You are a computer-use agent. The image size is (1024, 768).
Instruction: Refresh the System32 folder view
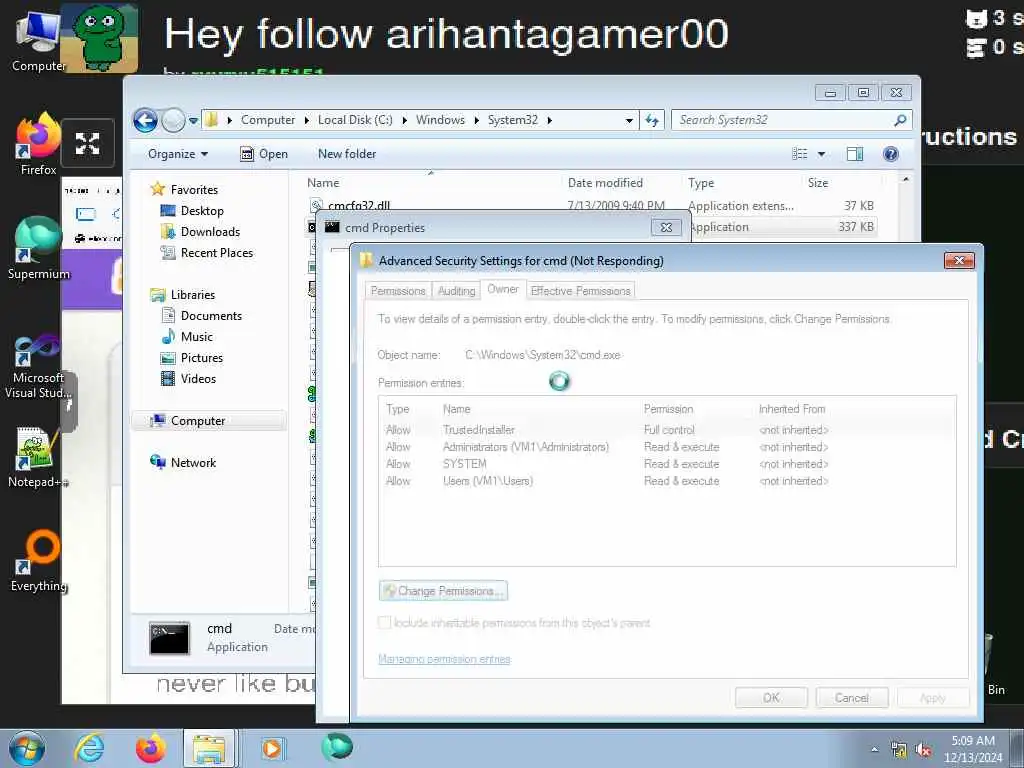click(x=652, y=120)
